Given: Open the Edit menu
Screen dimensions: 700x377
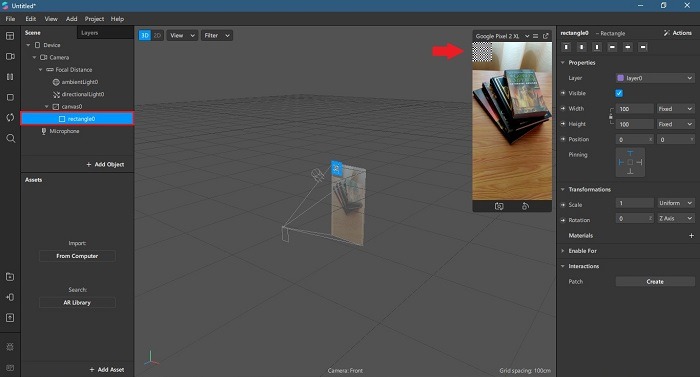Looking at the screenshot, I should click(x=30, y=19).
